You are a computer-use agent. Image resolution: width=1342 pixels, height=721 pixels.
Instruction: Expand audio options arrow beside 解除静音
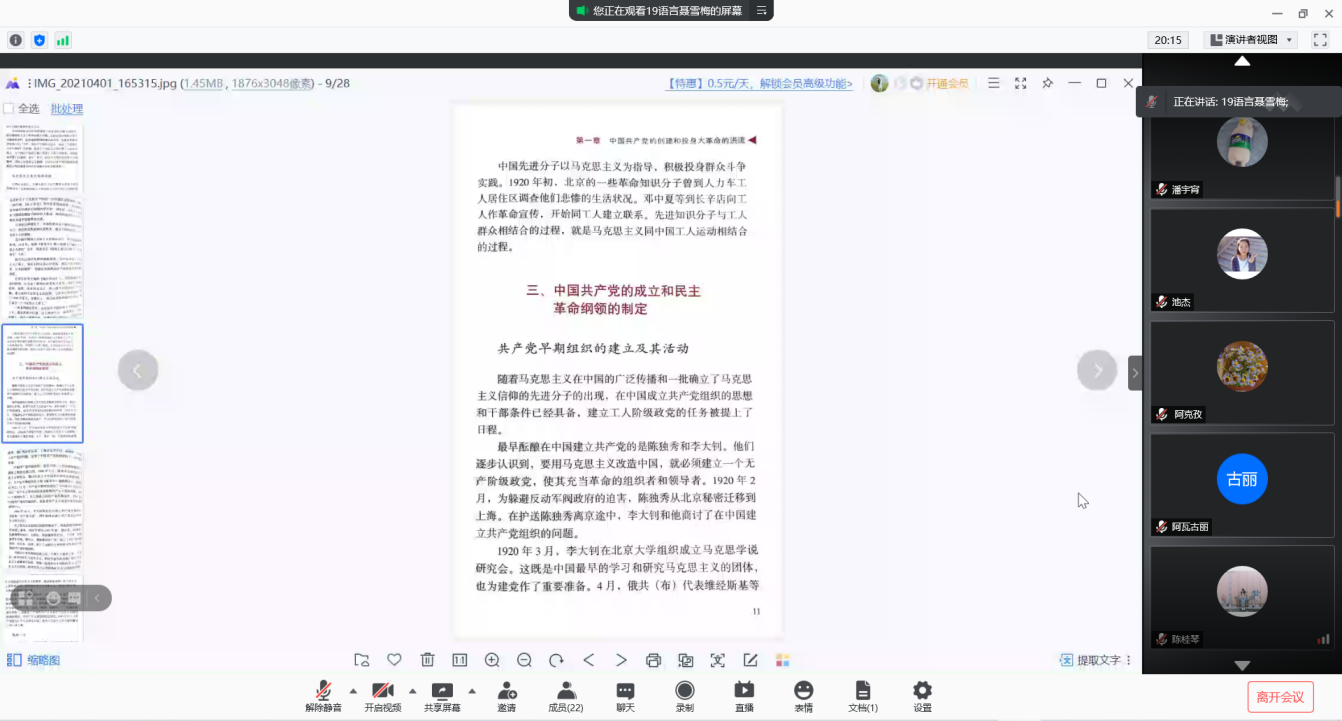point(353,690)
